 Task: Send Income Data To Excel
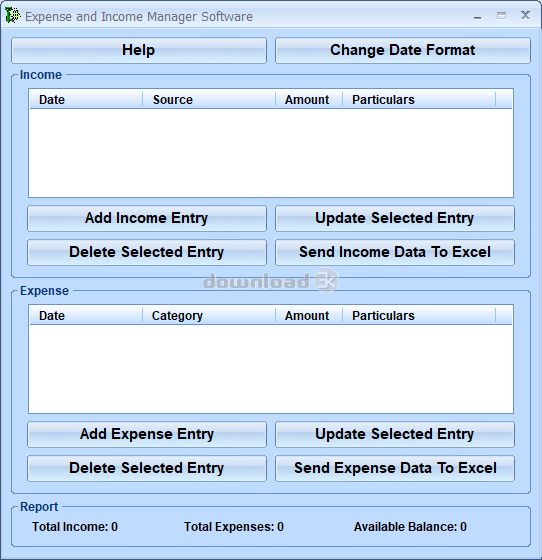coord(395,252)
